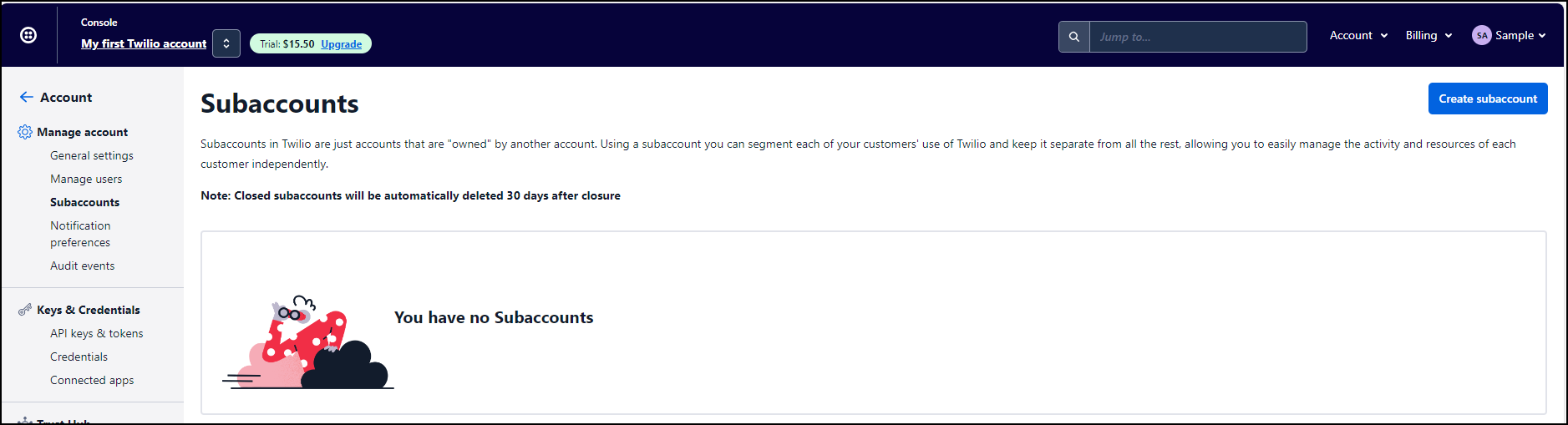Click the back arrow beside Account
This screenshot has height=425, width=1568.
(26, 97)
